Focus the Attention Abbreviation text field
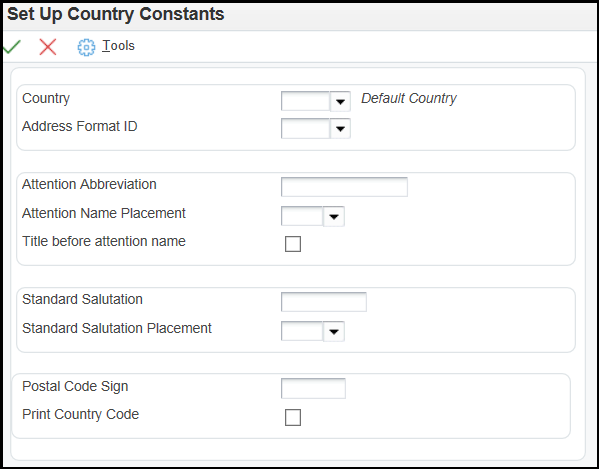The image size is (599, 469). point(344,187)
